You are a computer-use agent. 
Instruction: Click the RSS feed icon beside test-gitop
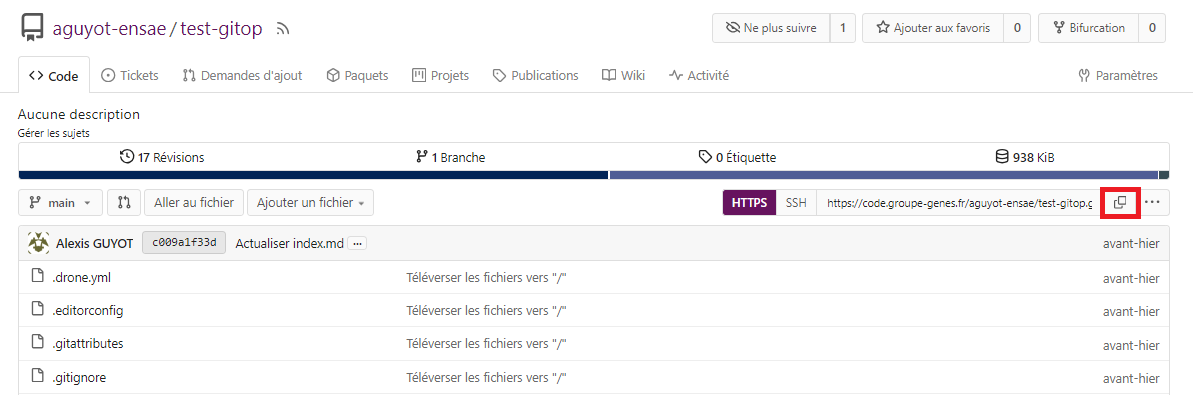pos(283,29)
